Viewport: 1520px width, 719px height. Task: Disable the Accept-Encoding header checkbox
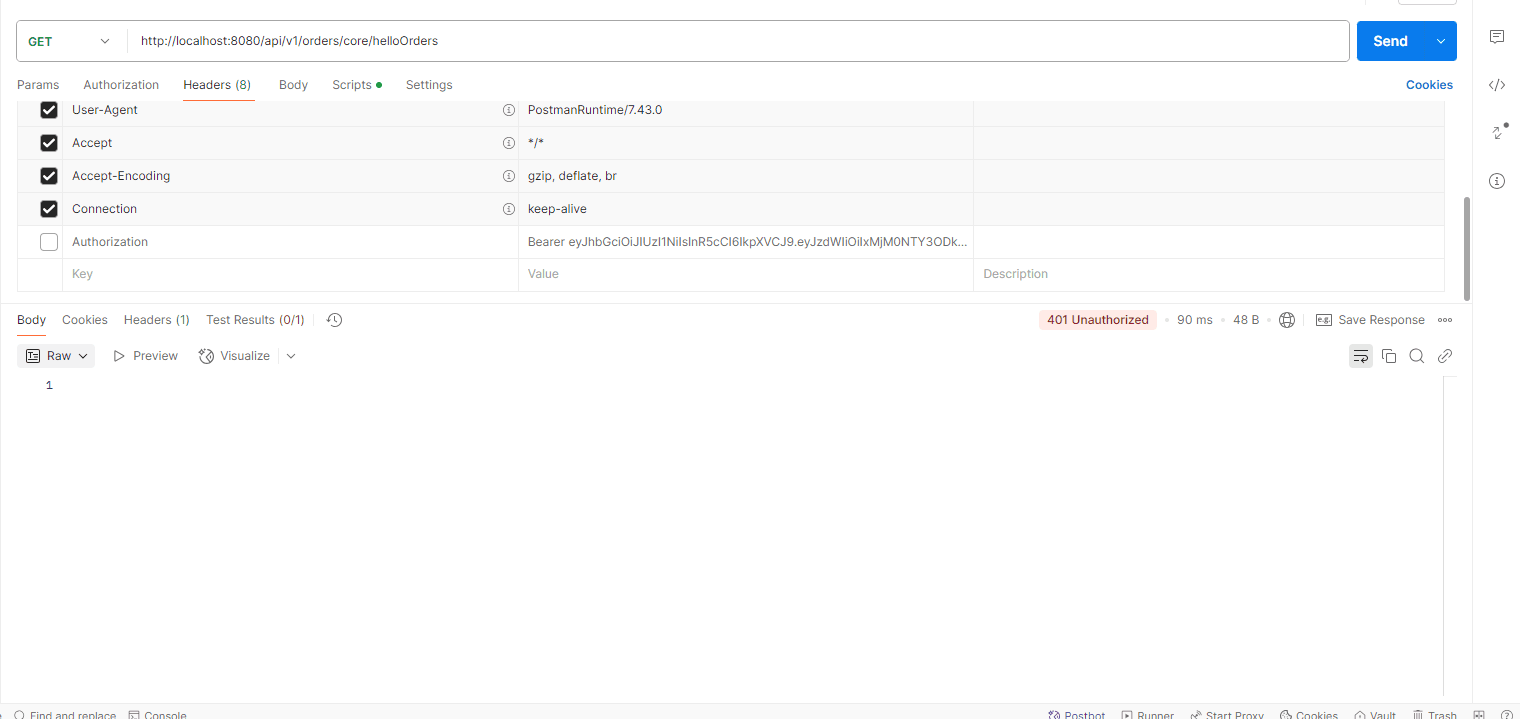tap(49, 176)
